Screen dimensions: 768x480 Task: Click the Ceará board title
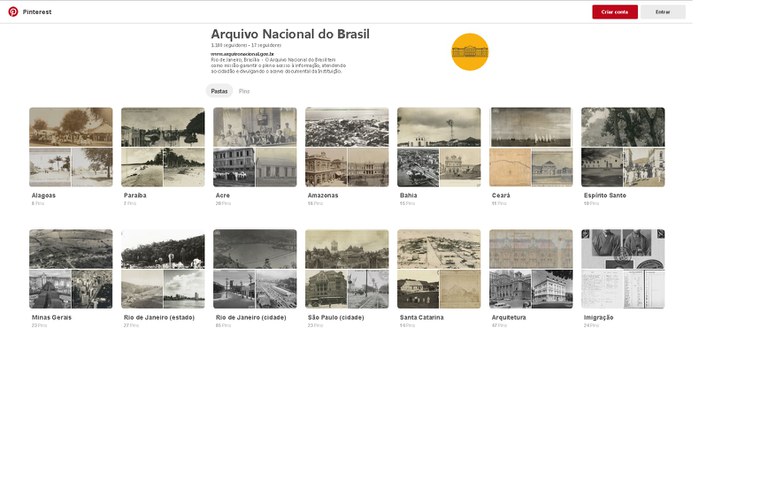tap(501, 195)
